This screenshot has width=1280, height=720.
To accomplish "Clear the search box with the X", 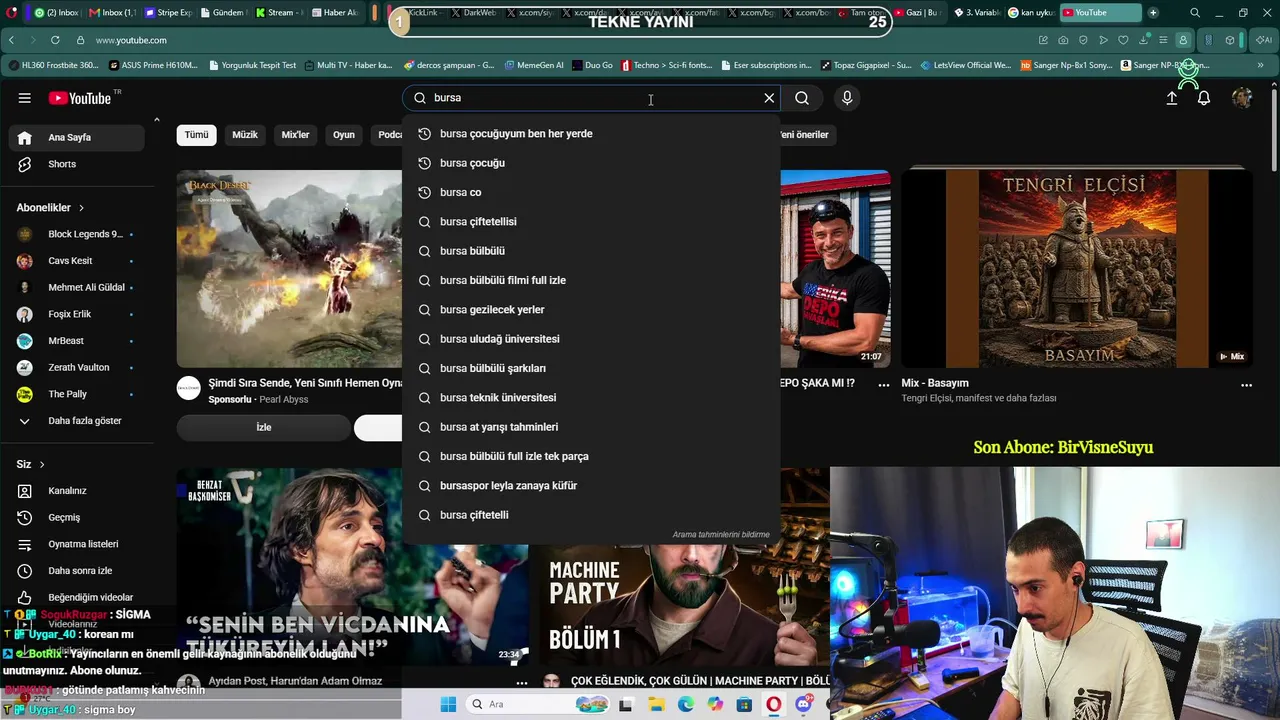I will [x=769, y=98].
